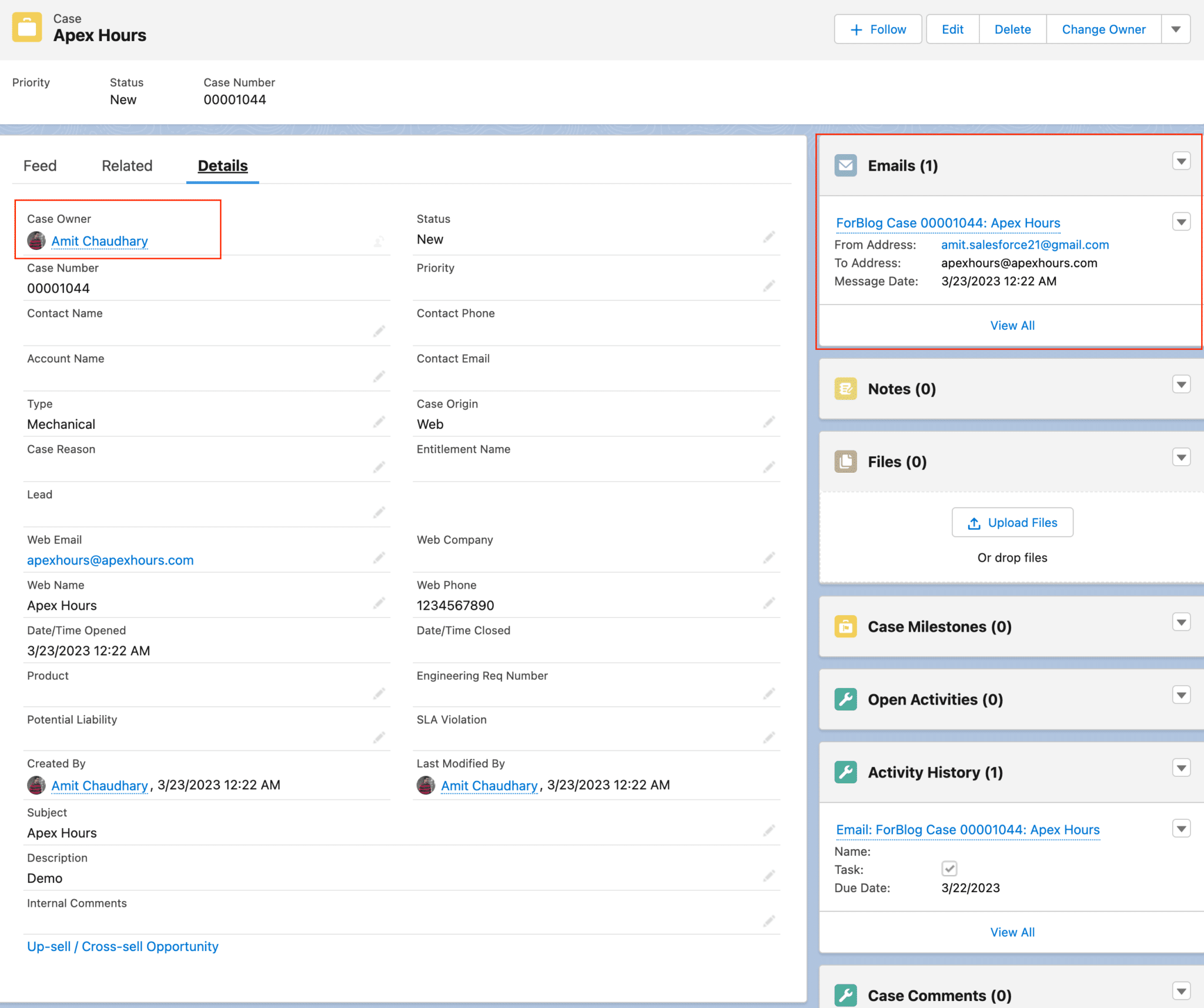Open the Up-sell / Cross-sell Opportunity link
Screen dimensions: 1204x1008
[x=122, y=946]
